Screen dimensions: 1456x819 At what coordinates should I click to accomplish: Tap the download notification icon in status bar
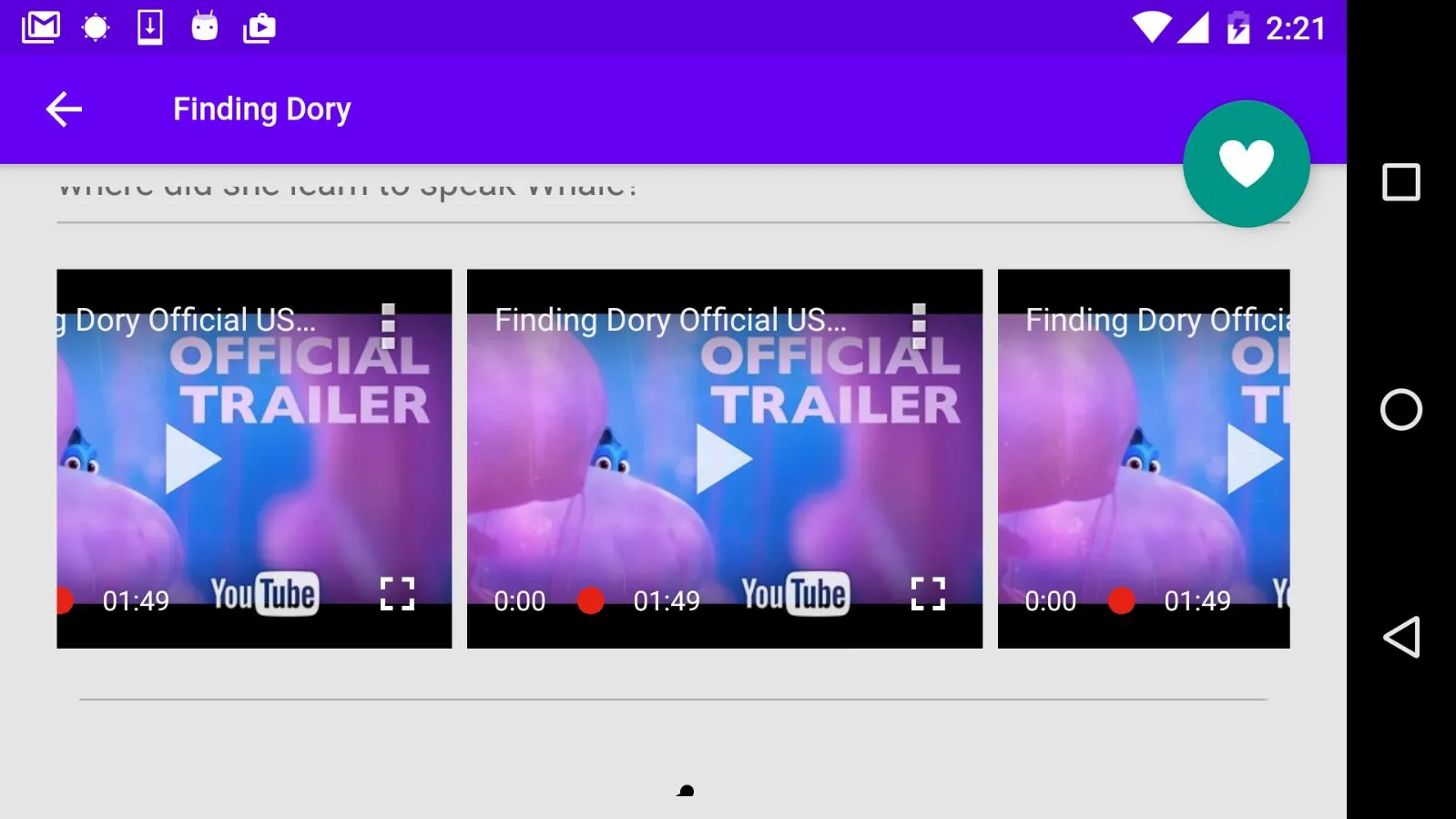tap(150, 27)
